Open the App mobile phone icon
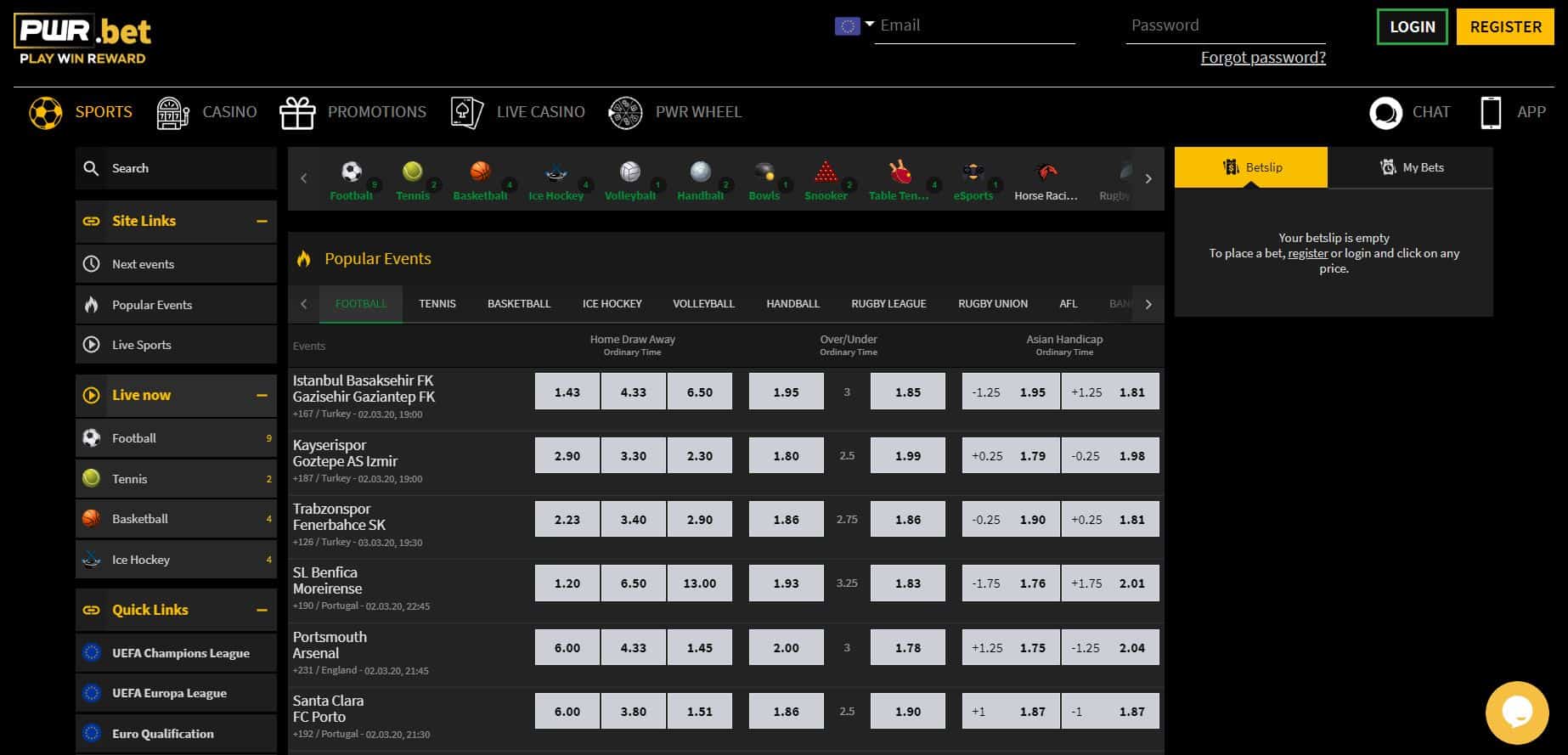The image size is (1568, 755). coord(1491,112)
